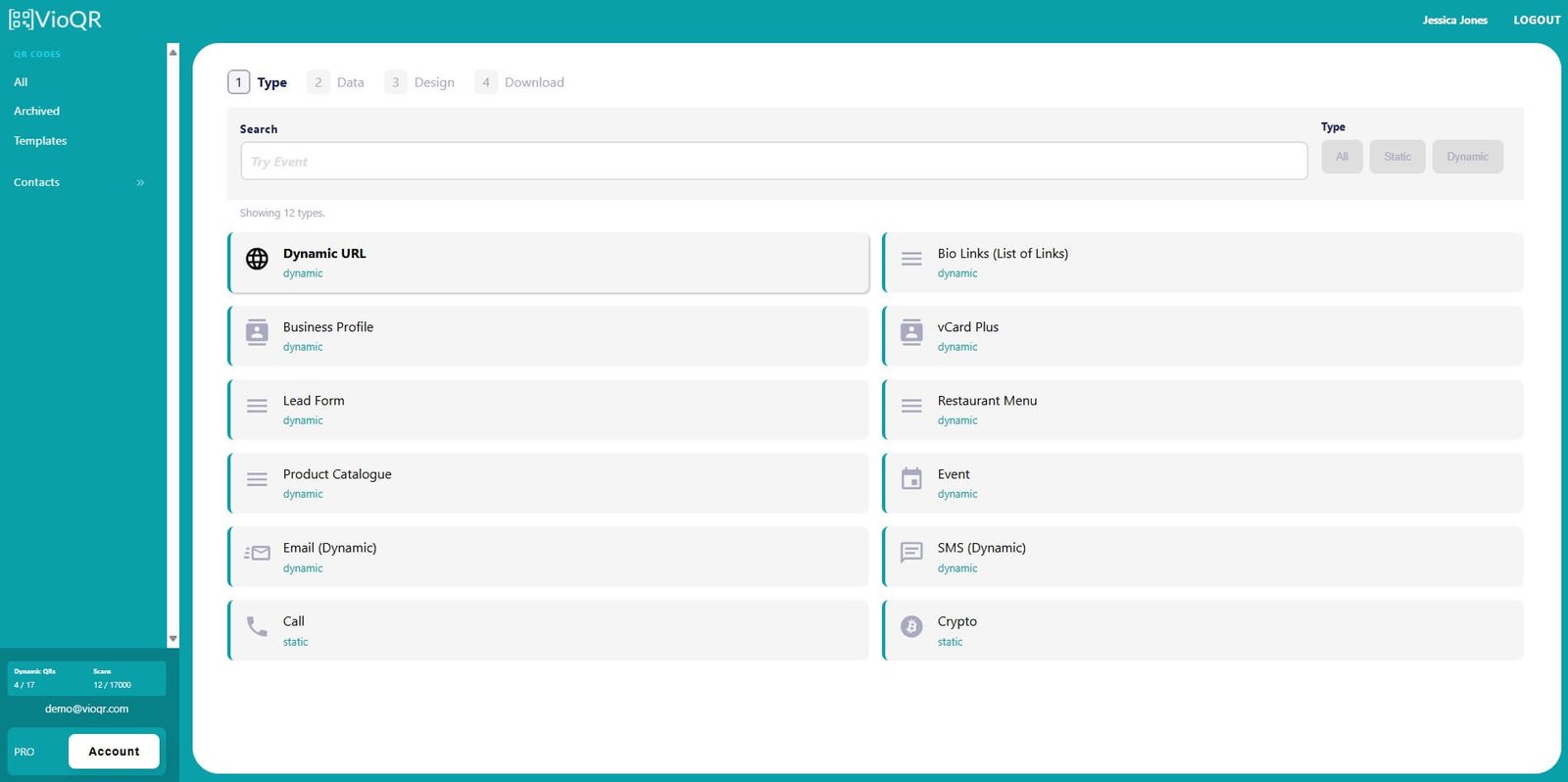The image size is (1568, 782).
Task: Click the vCard Plus contact icon
Action: [x=911, y=332]
